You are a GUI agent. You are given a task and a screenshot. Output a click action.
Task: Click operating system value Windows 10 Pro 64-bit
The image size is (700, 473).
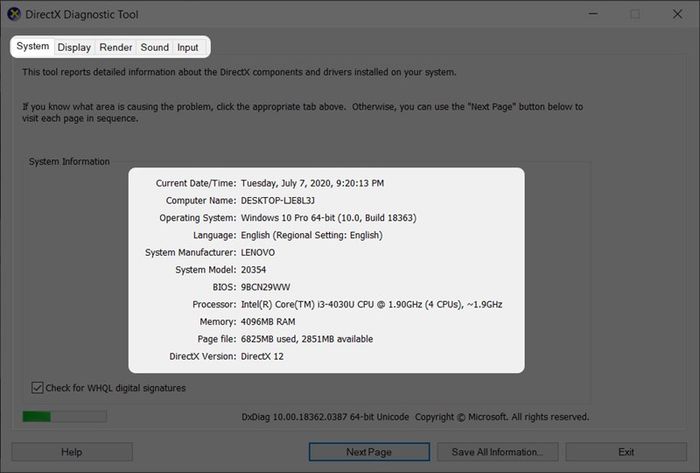click(x=288, y=218)
